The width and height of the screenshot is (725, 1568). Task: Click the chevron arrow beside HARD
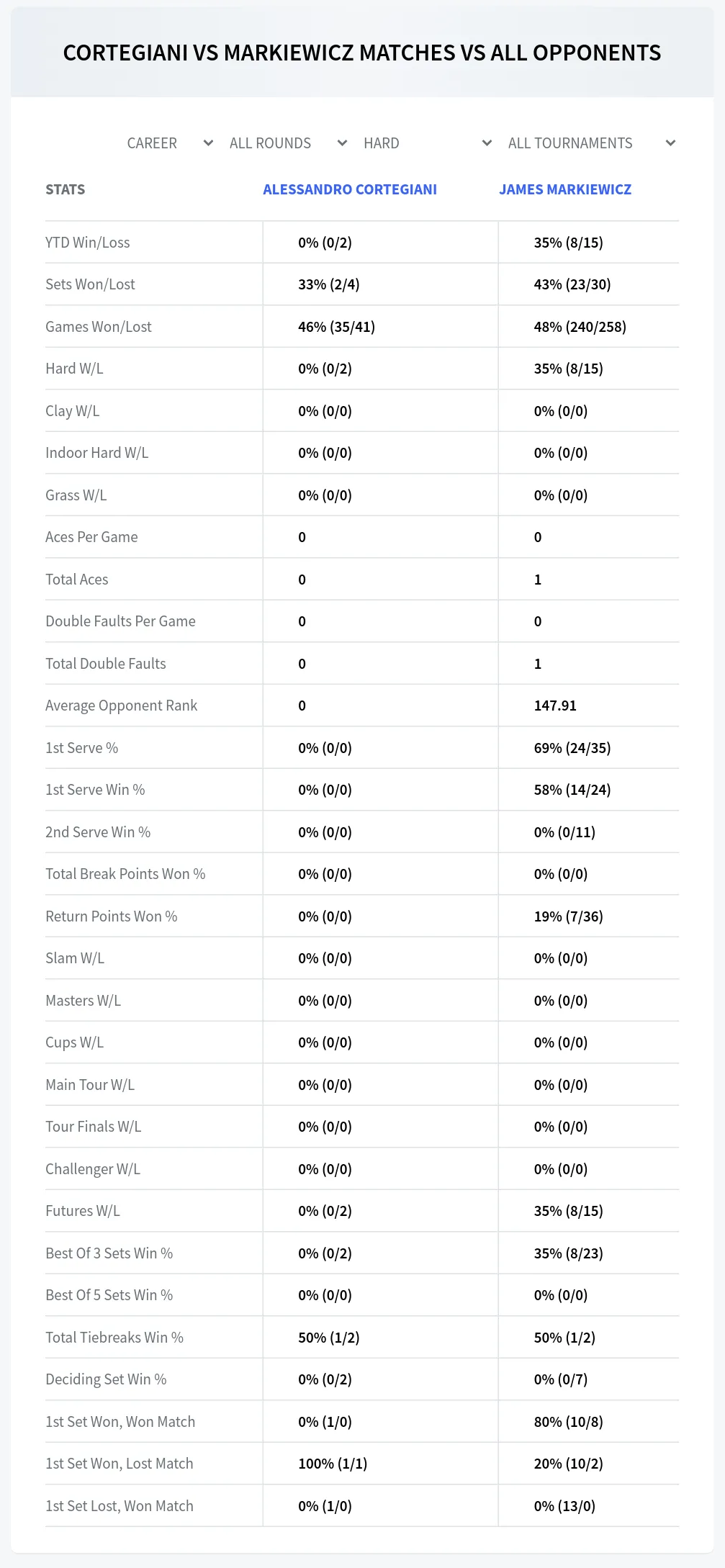487,143
